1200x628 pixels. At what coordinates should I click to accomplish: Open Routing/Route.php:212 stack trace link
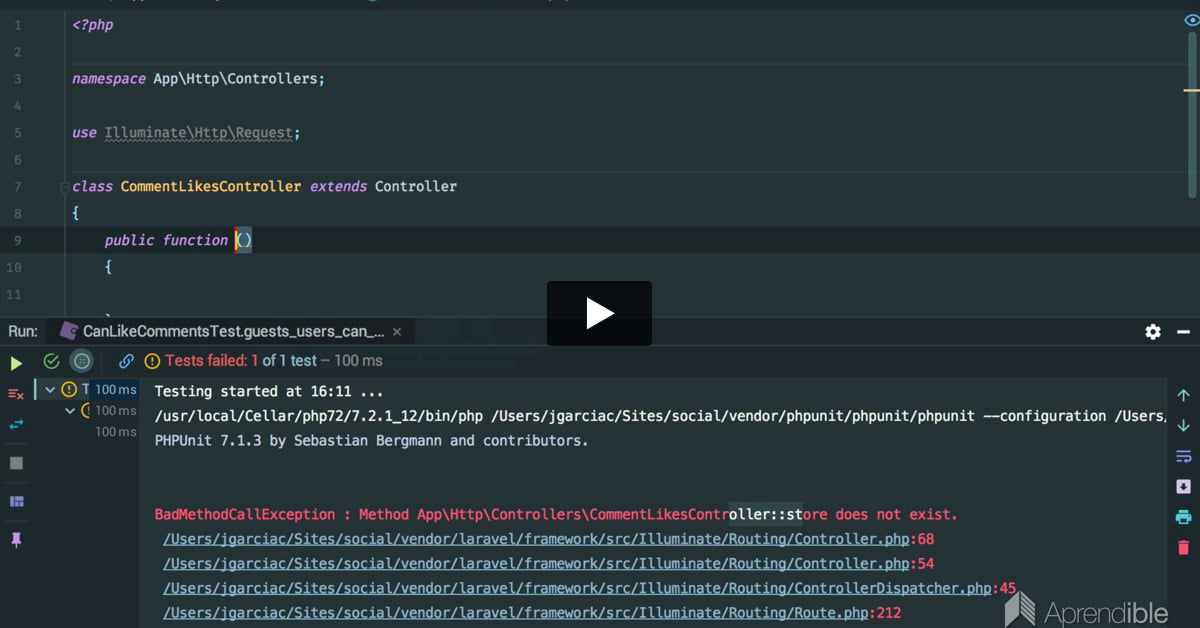pyautogui.click(x=532, y=613)
